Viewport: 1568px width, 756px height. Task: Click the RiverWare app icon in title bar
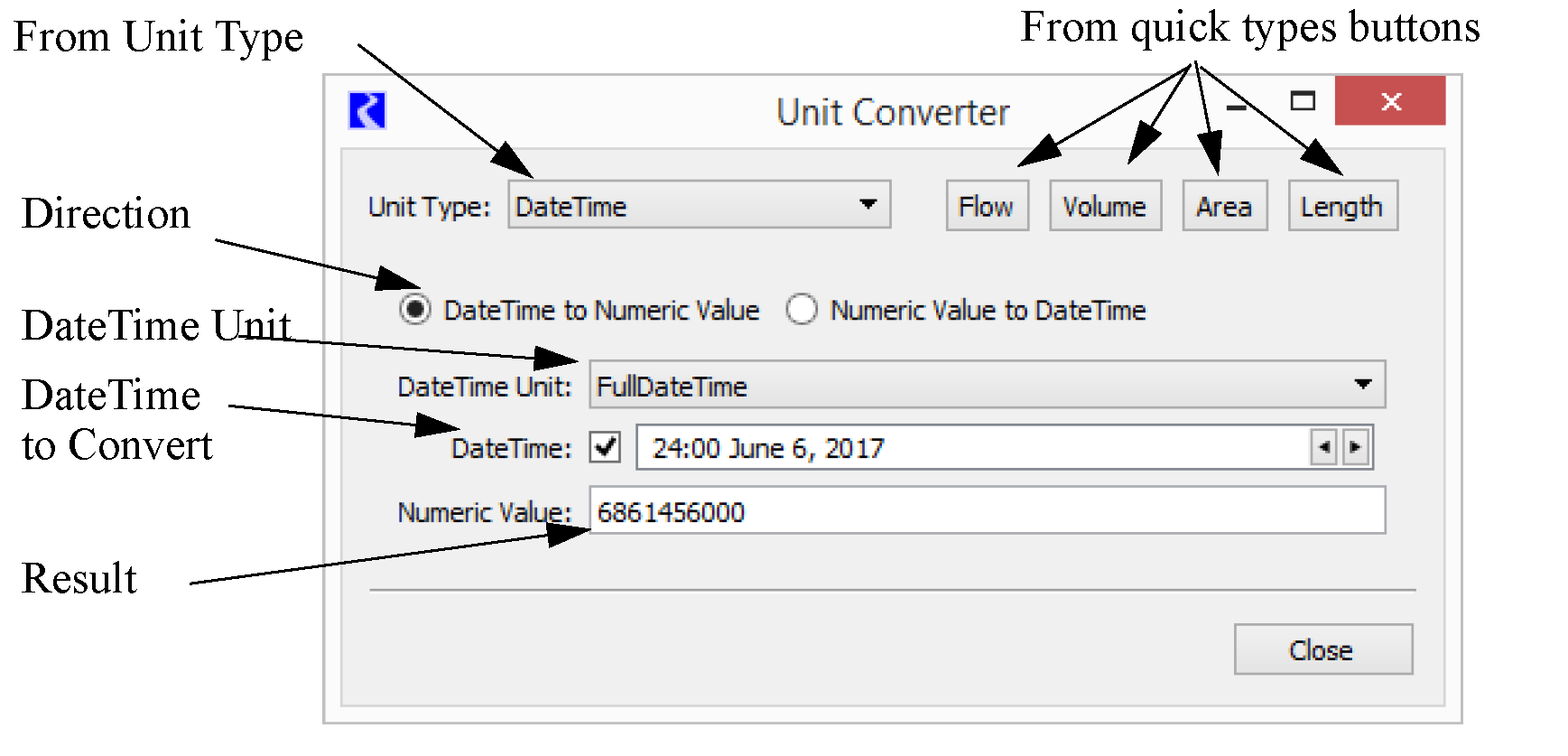pyautogui.click(x=366, y=111)
